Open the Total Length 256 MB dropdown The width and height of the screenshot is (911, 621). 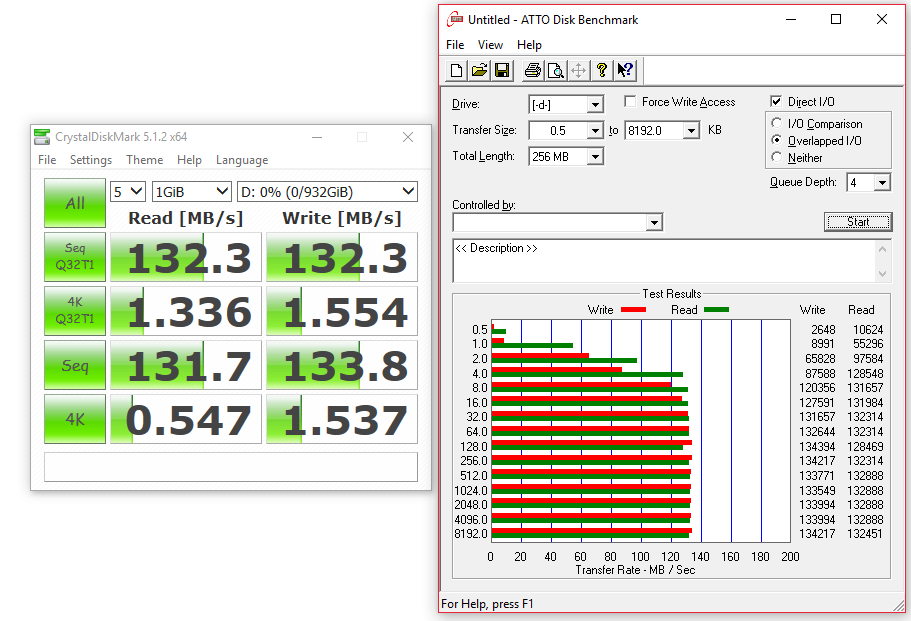tap(594, 157)
